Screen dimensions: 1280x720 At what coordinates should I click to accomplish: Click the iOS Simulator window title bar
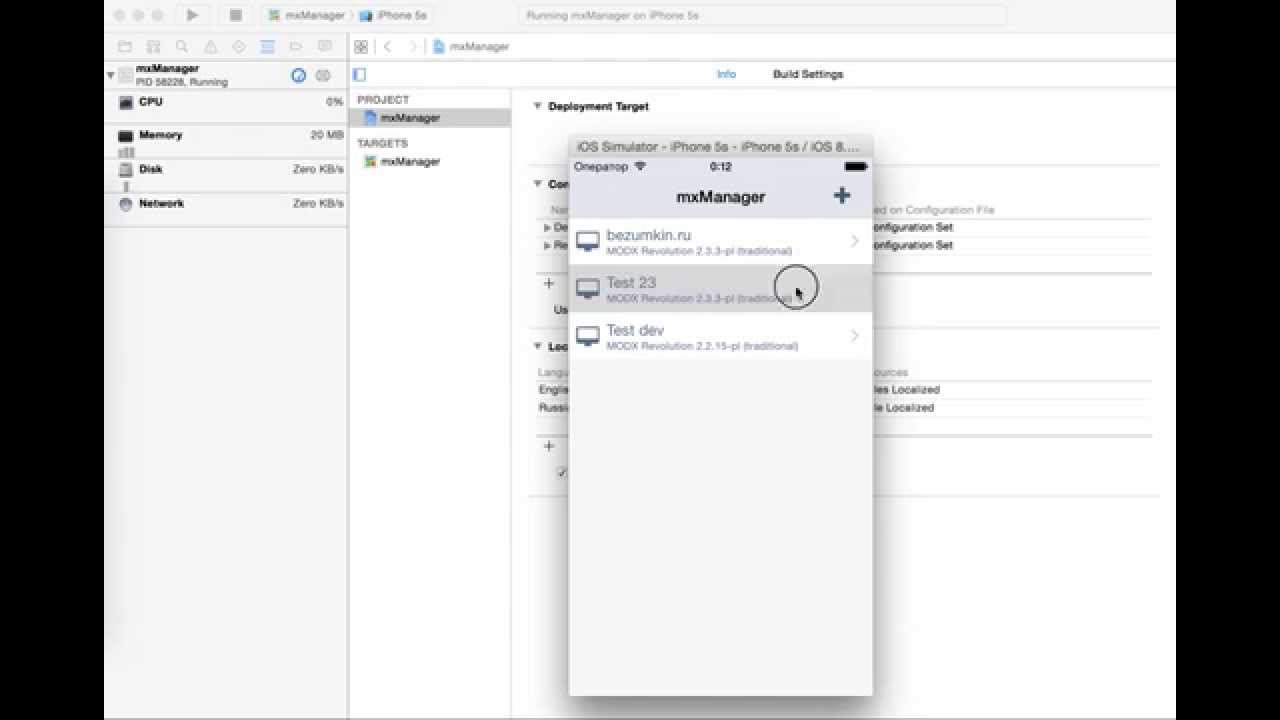click(x=720, y=146)
